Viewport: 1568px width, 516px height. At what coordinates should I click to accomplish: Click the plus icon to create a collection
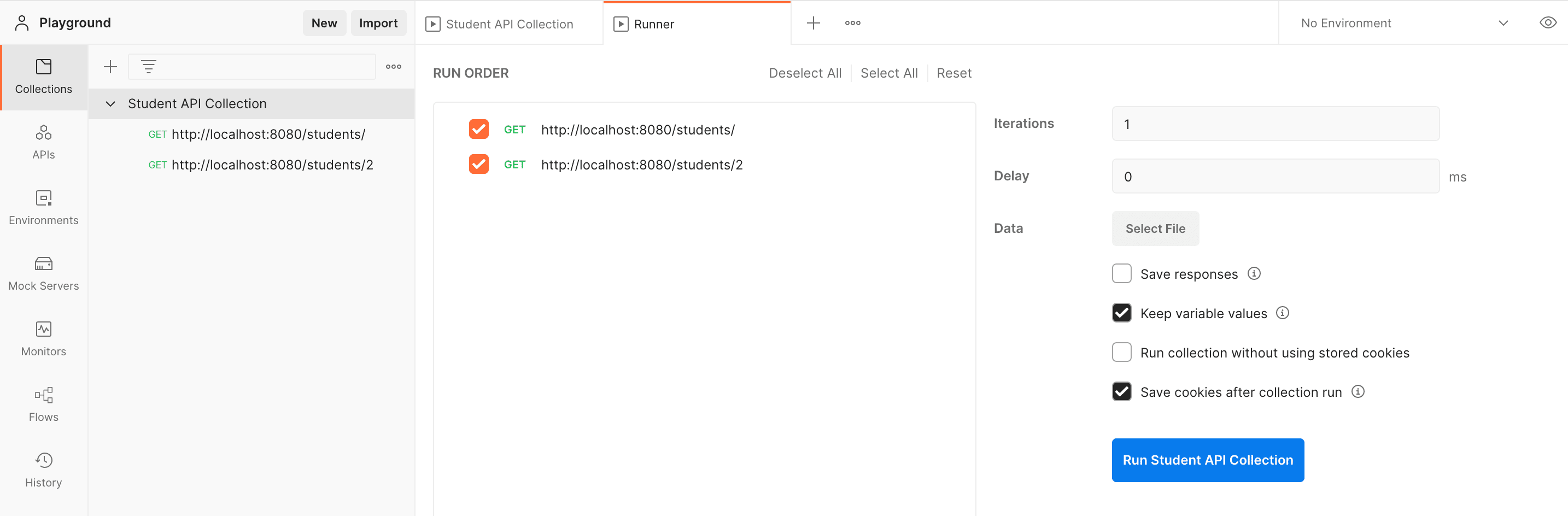coord(110,67)
